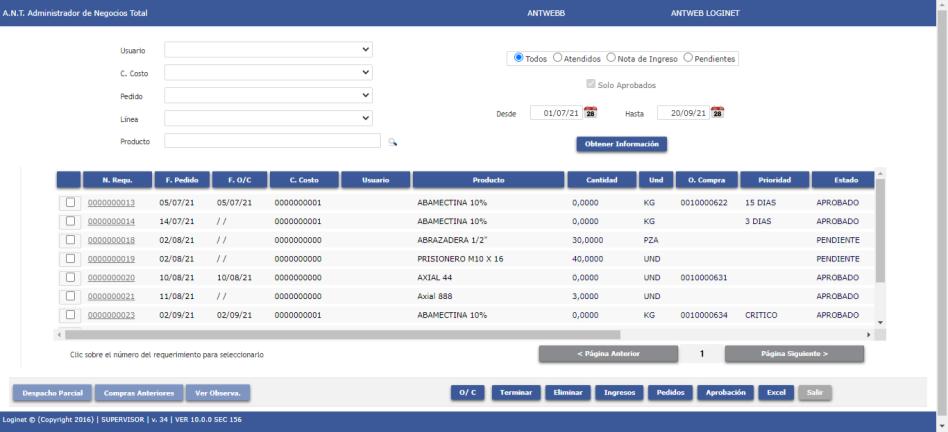
Task: Click the ANTWEB LOGINET header item
Action: tap(705, 13)
